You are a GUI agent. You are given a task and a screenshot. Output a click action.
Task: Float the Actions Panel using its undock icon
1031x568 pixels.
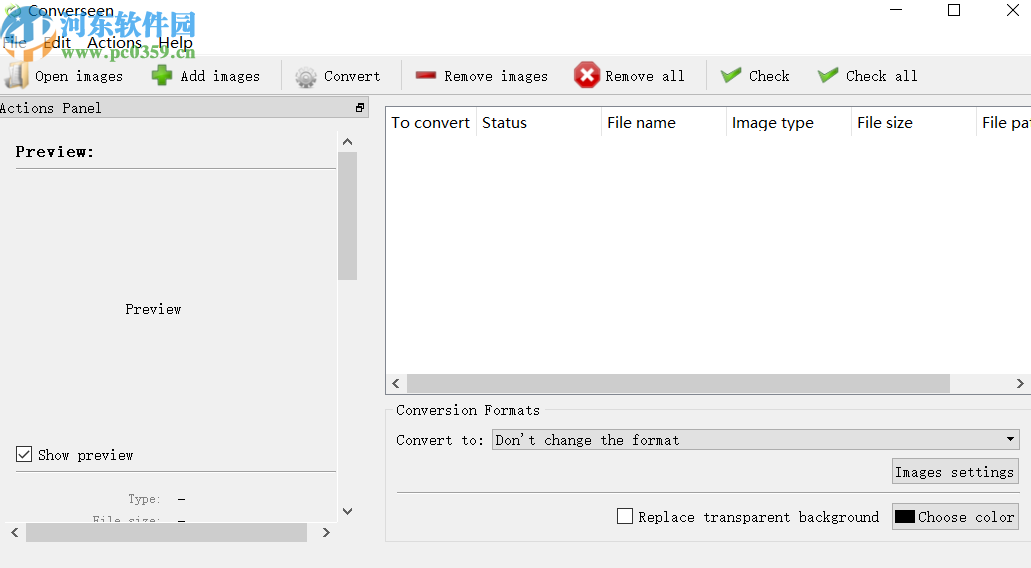click(x=360, y=108)
